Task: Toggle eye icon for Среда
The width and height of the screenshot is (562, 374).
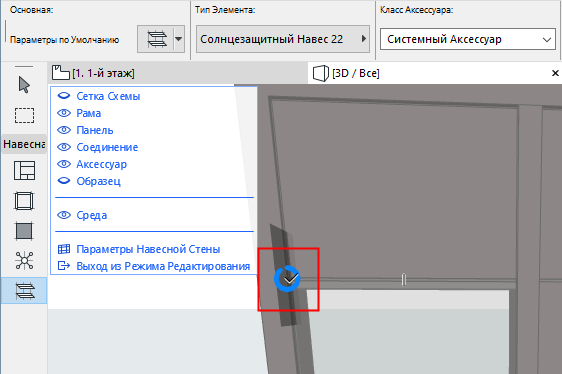Action: (x=64, y=215)
